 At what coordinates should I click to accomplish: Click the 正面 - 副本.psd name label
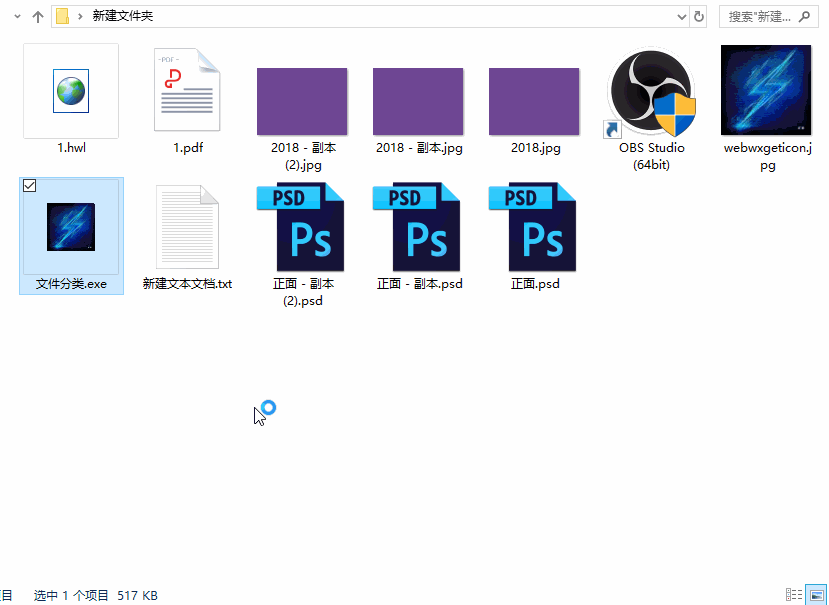[419, 284]
